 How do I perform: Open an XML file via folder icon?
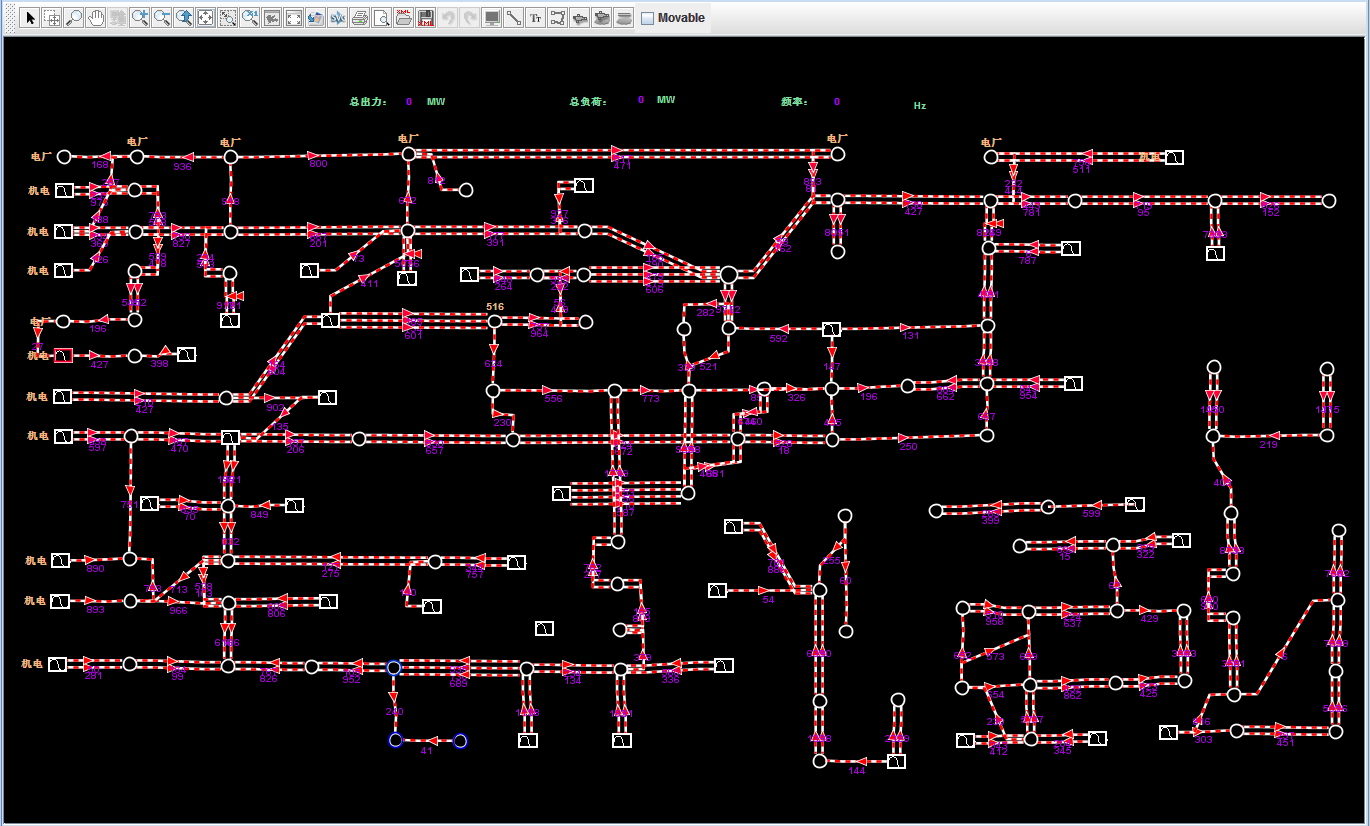403,18
